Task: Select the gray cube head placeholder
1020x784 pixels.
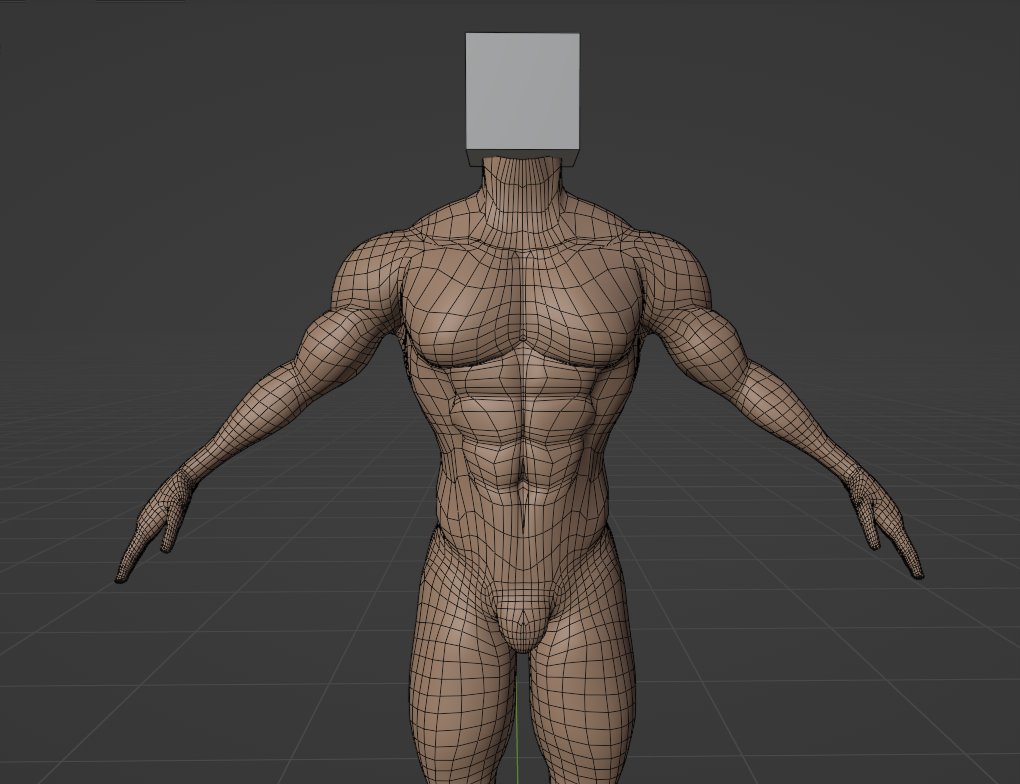Action: [522, 98]
